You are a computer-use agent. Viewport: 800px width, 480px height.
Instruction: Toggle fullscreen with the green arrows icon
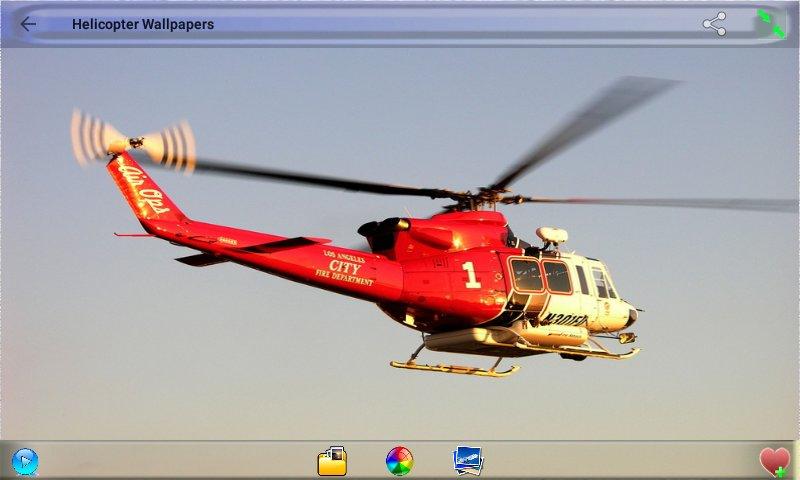[x=771, y=24]
